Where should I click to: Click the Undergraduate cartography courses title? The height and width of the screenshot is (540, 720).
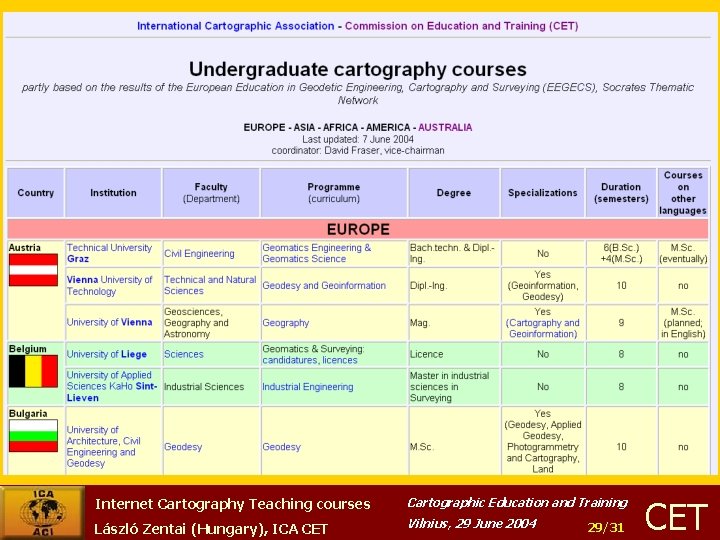tap(358, 69)
